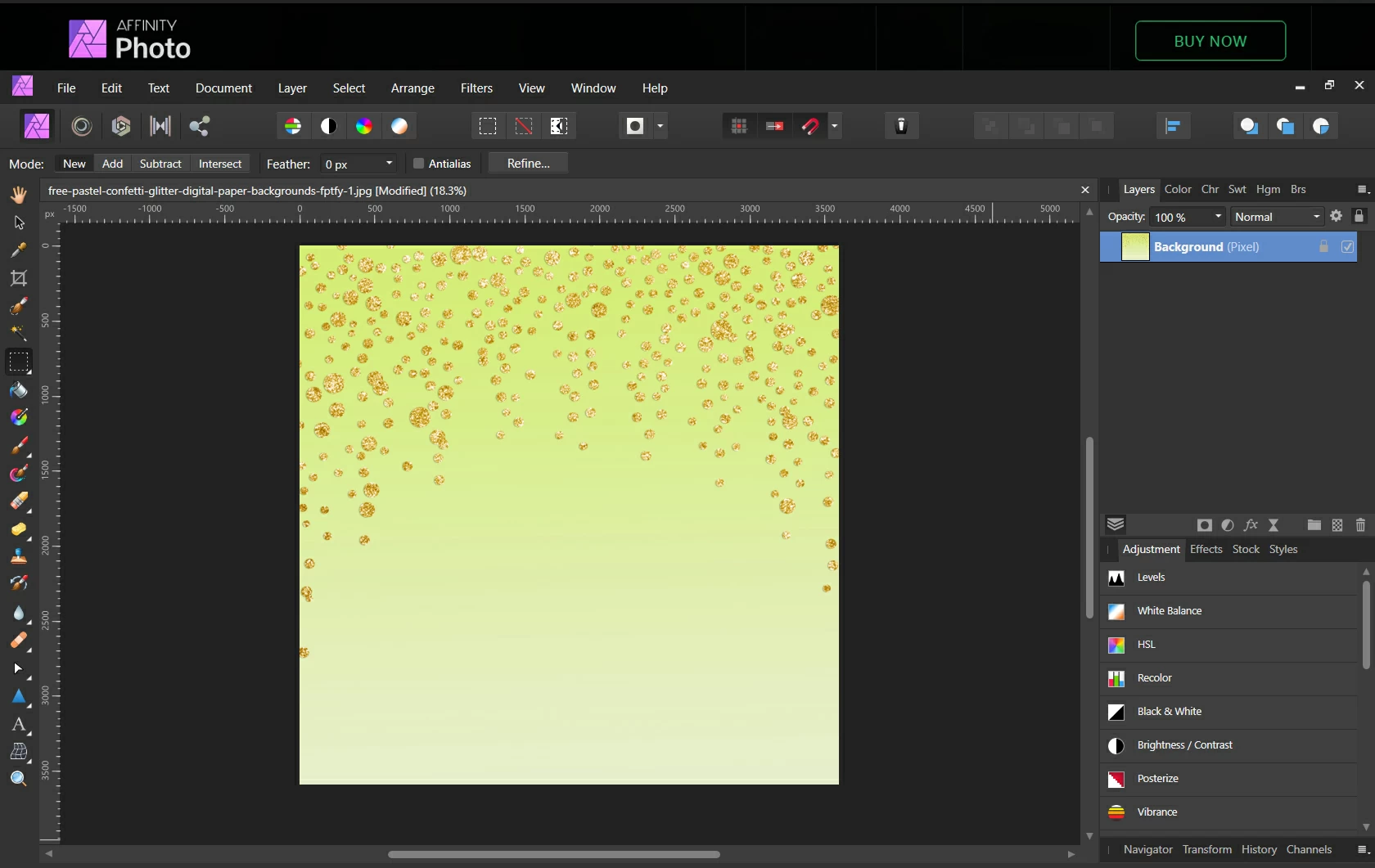Image resolution: width=1375 pixels, height=868 pixels.
Task: Toggle the snapping magnet
Action: tap(810, 126)
